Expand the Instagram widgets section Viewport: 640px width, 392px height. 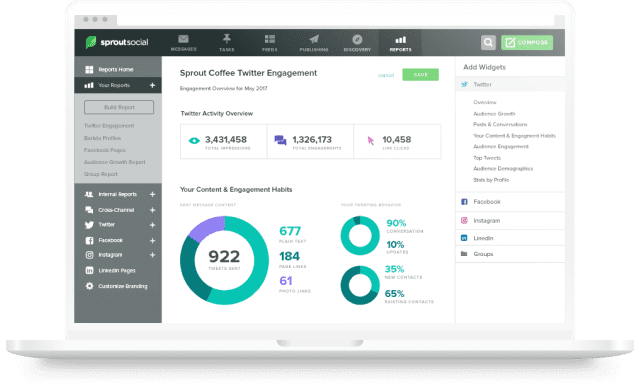tap(510, 220)
